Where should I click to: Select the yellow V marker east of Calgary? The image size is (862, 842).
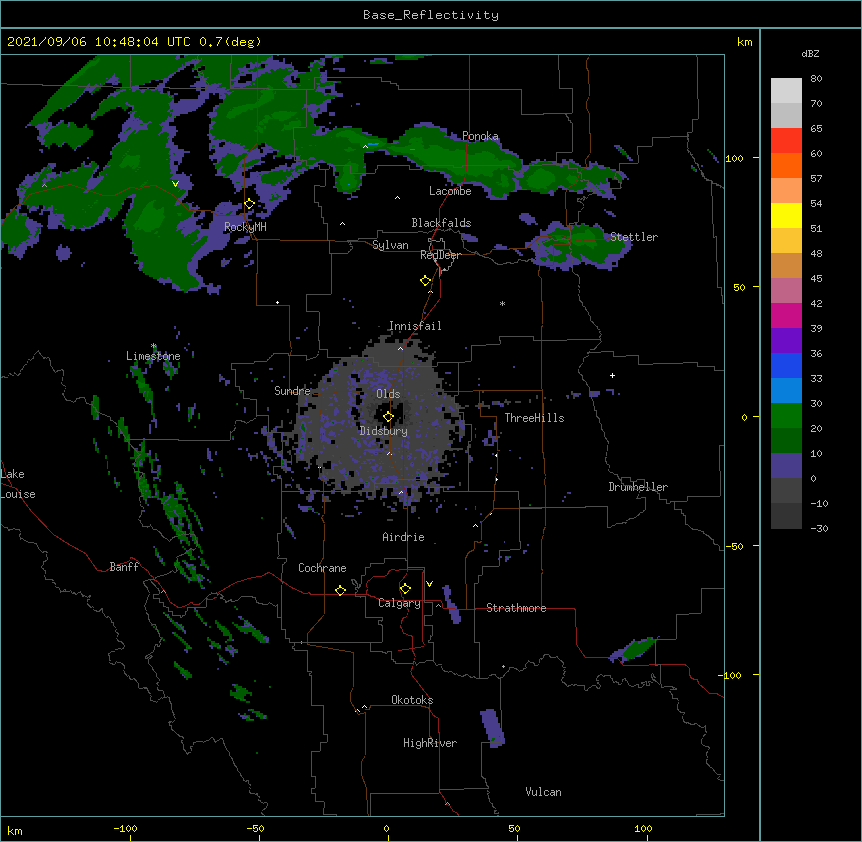429,584
